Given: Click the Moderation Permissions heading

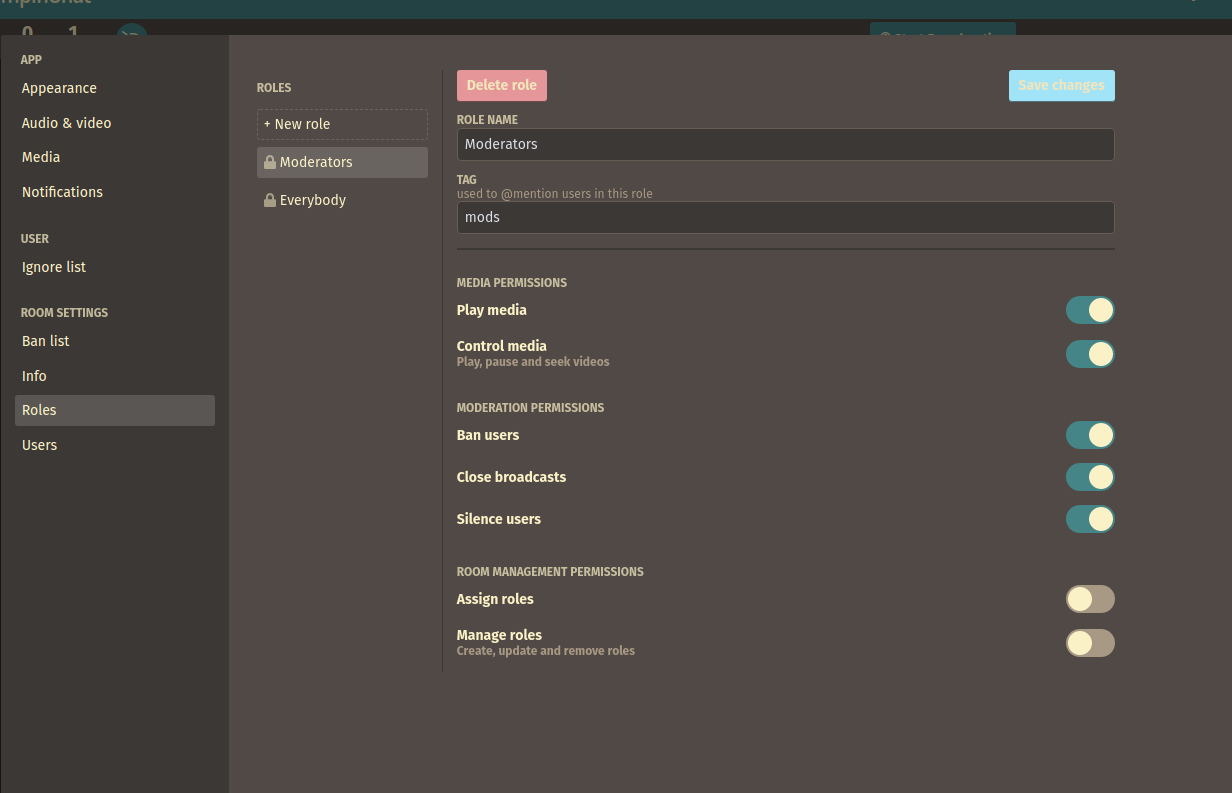Looking at the screenshot, I should point(530,408).
